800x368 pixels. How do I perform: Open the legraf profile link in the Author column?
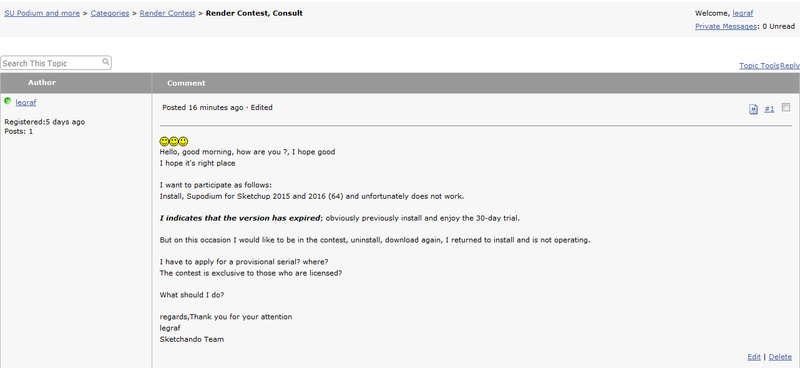point(26,102)
